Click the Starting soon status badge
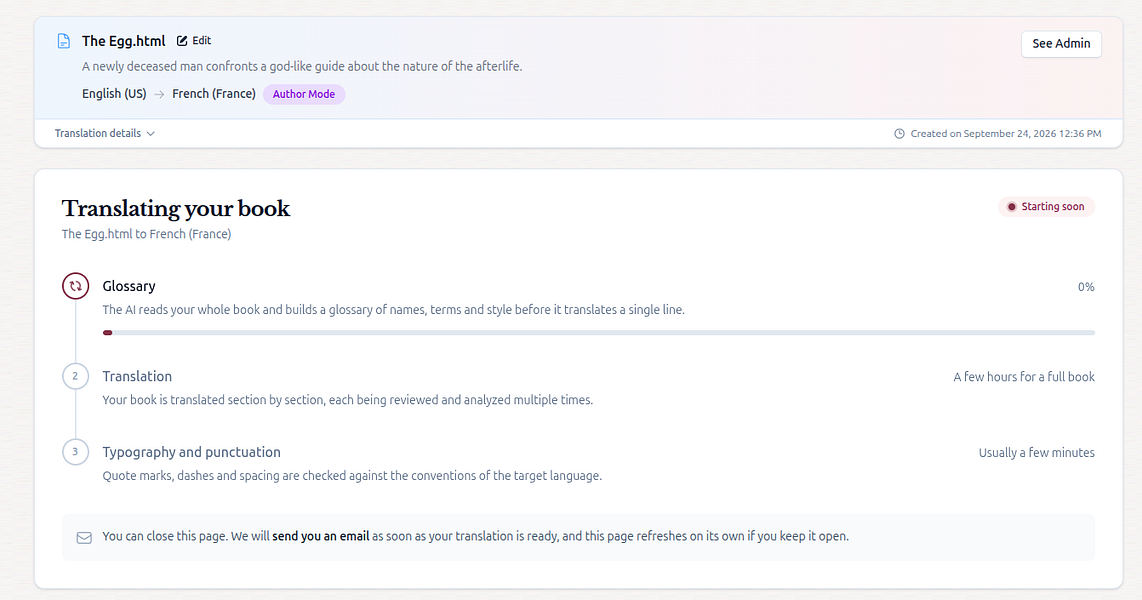 1046,207
